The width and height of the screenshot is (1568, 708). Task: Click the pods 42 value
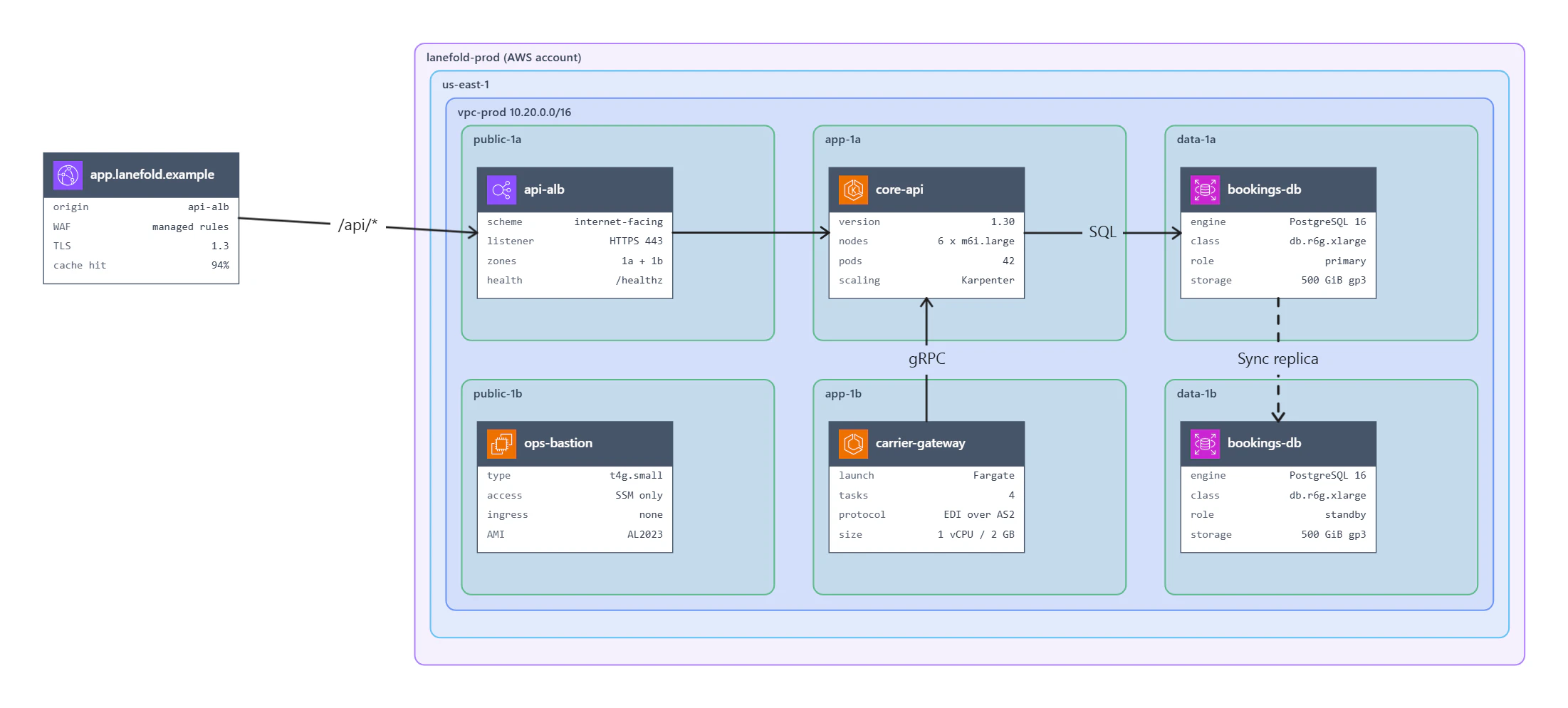tap(1008, 261)
